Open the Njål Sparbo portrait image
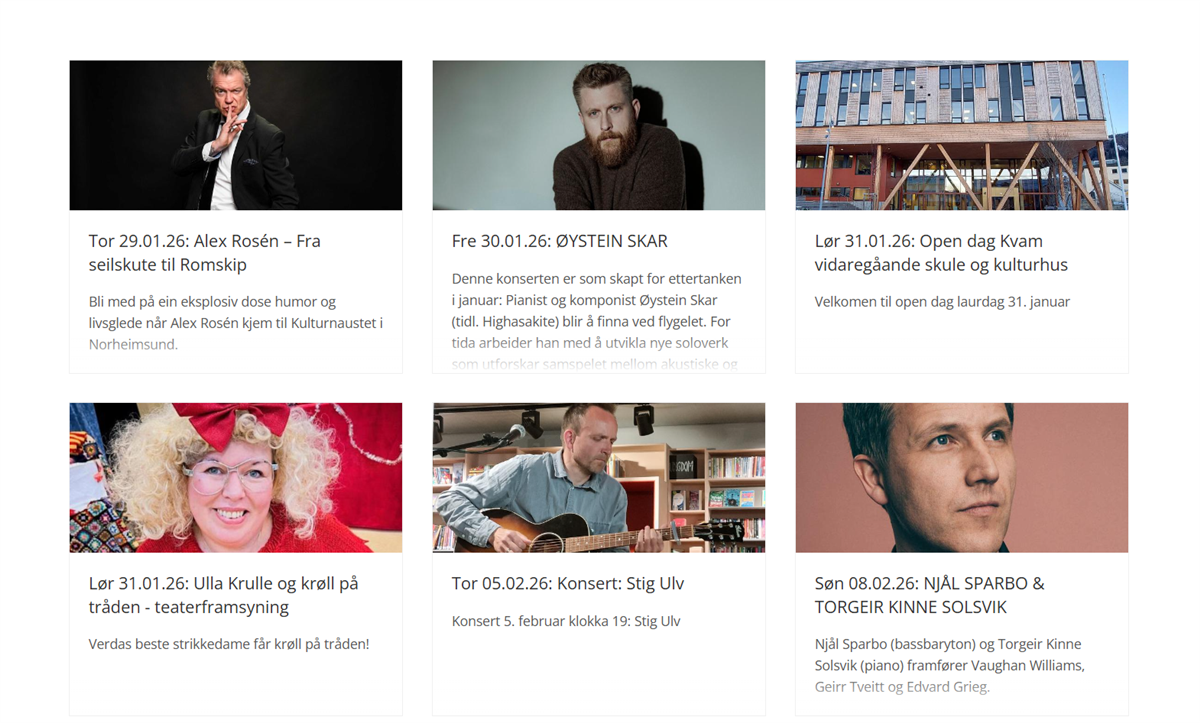This screenshot has width=1200, height=723. point(961,478)
